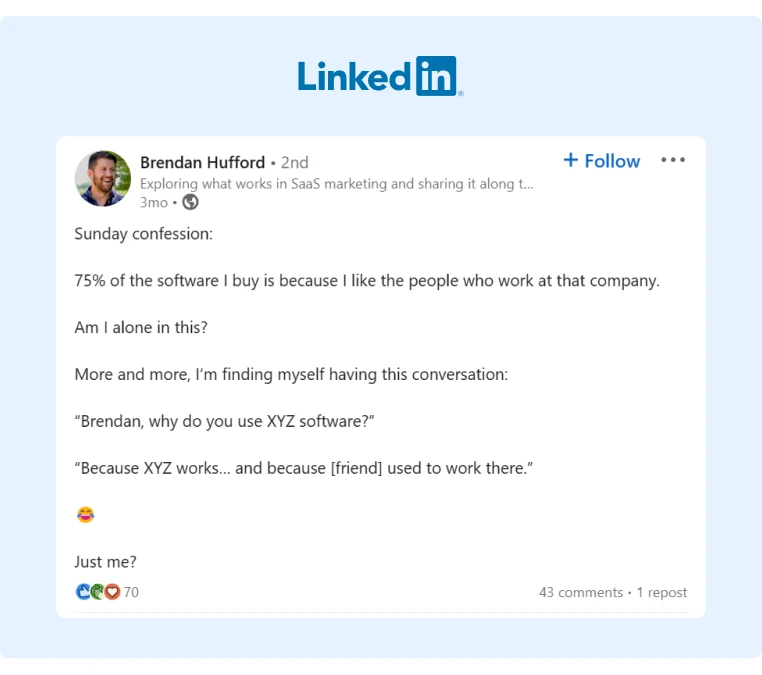The image size is (762, 675).
Task: Click the laughing-crying emoji in post
Action: (86, 514)
